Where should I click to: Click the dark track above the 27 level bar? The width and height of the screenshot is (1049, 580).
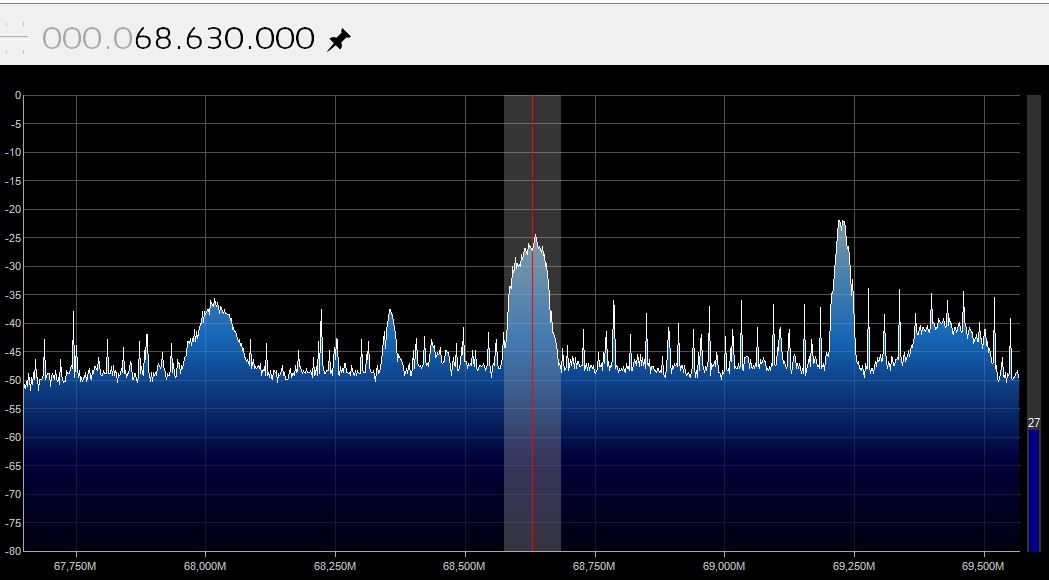click(1034, 256)
